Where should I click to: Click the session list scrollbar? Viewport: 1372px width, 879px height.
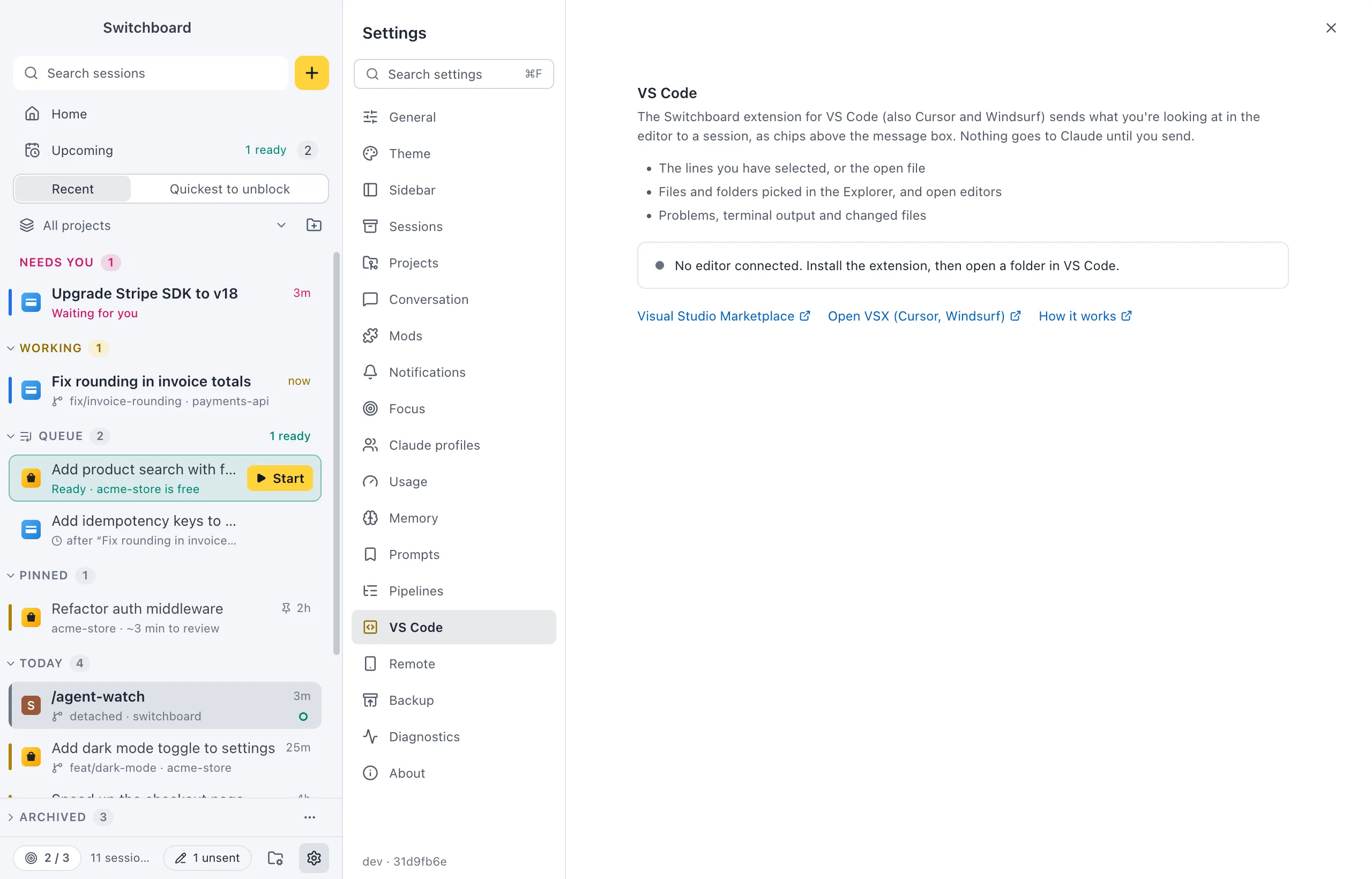point(337,453)
